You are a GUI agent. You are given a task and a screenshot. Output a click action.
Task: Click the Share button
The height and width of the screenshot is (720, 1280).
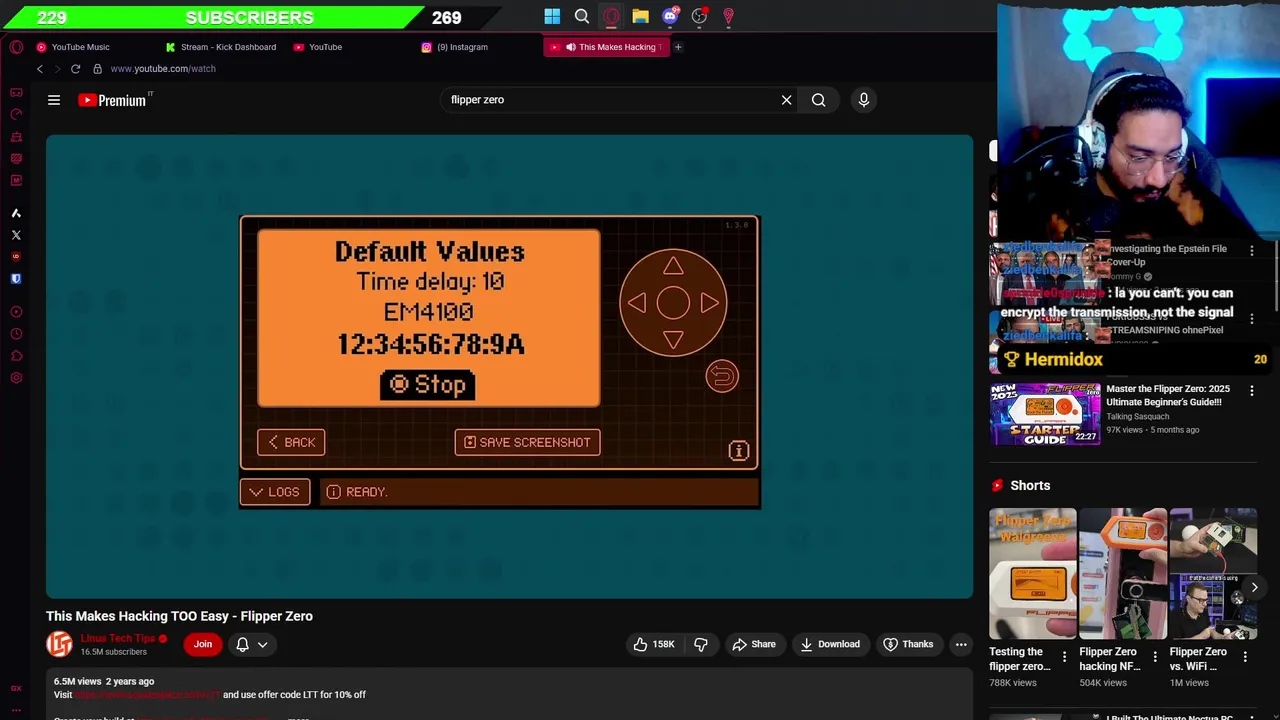tap(753, 644)
